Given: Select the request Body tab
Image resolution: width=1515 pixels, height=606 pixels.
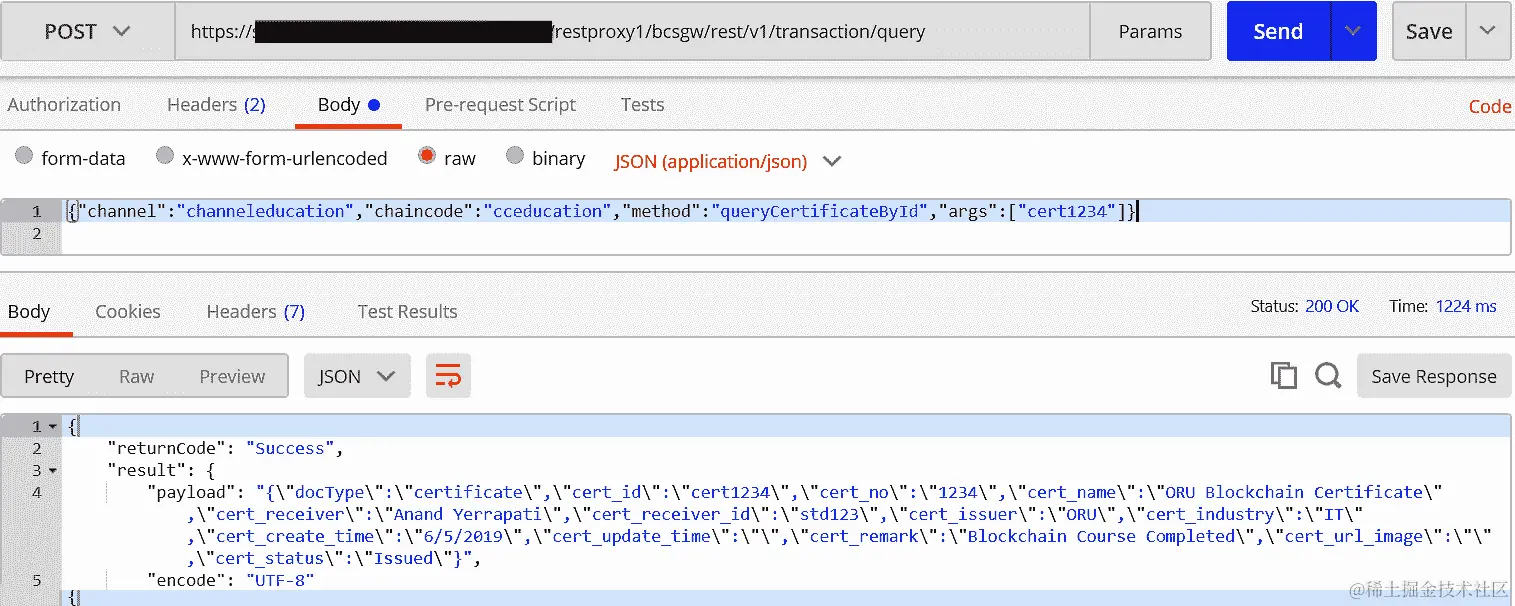Looking at the screenshot, I should [x=348, y=104].
